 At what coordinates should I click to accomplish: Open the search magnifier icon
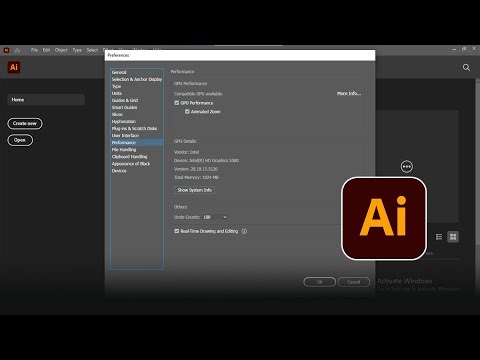466,68
